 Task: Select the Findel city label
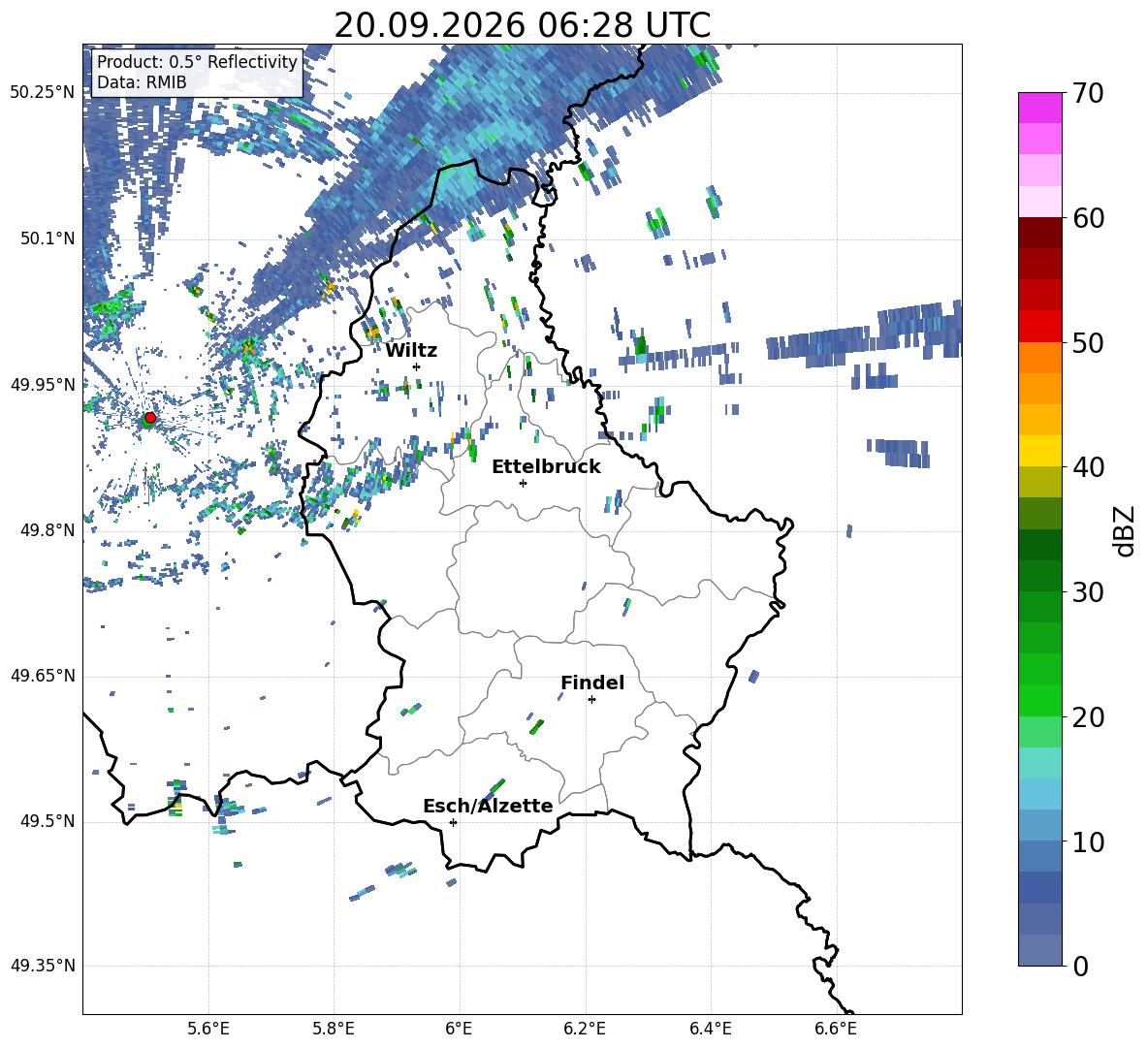click(592, 683)
